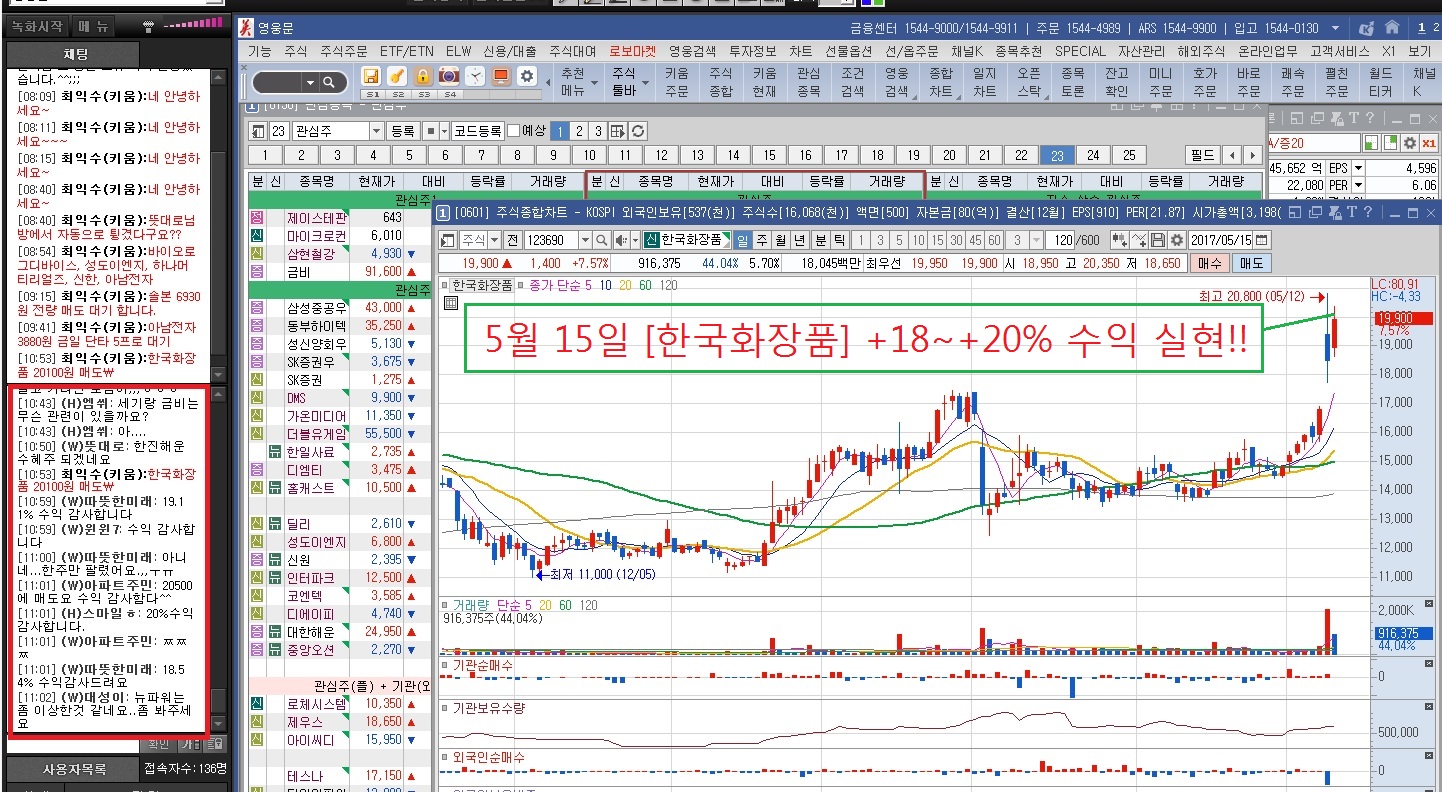The width and height of the screenshot is (1442, 792).
Task: Click the home icon in title bar
Action: [x=1392, y=28]
